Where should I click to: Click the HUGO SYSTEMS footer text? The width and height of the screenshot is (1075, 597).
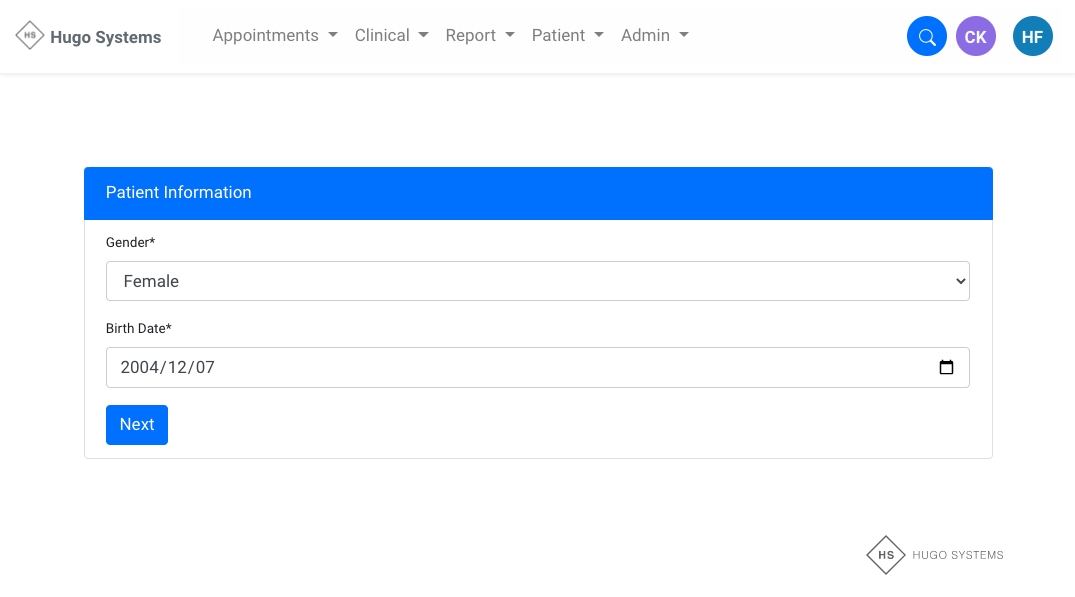pyautogui.click(x=957, y=555)
